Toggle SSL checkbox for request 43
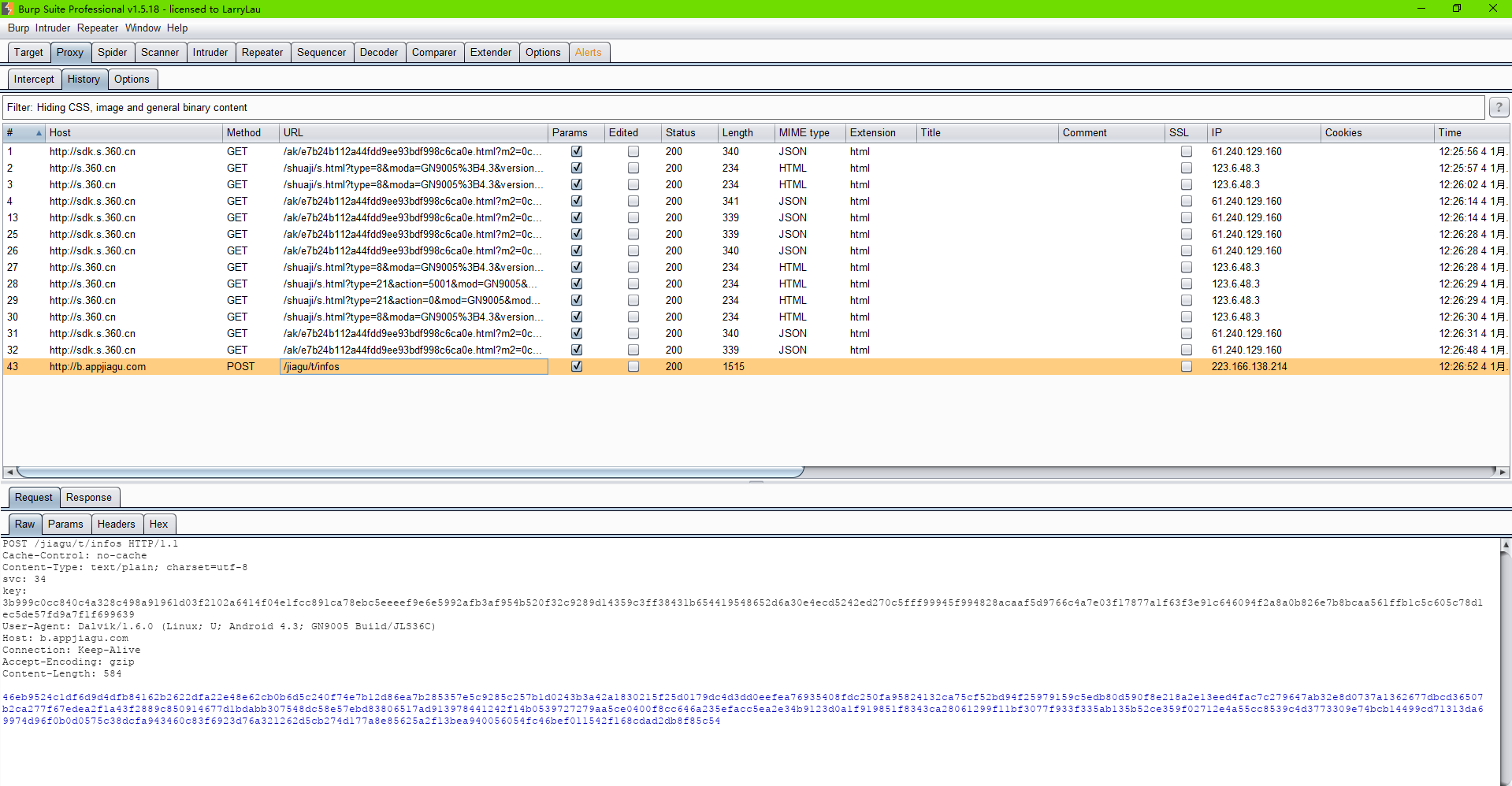This screenshot has width=1512, height=786. 1187,366
